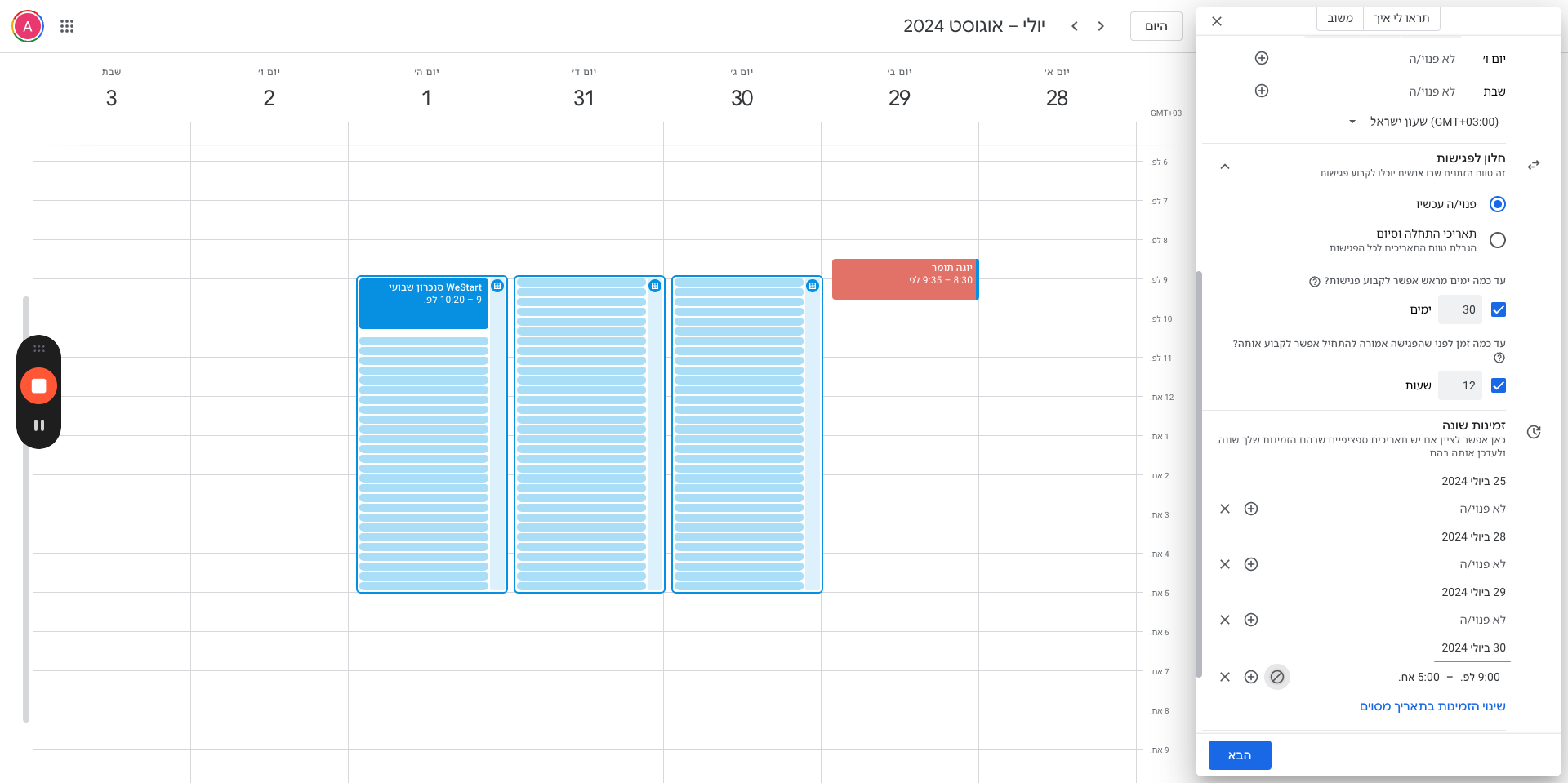Click help icon next to advance days question
This screenshot has width=1568, height=783.
click(1314, 282)
